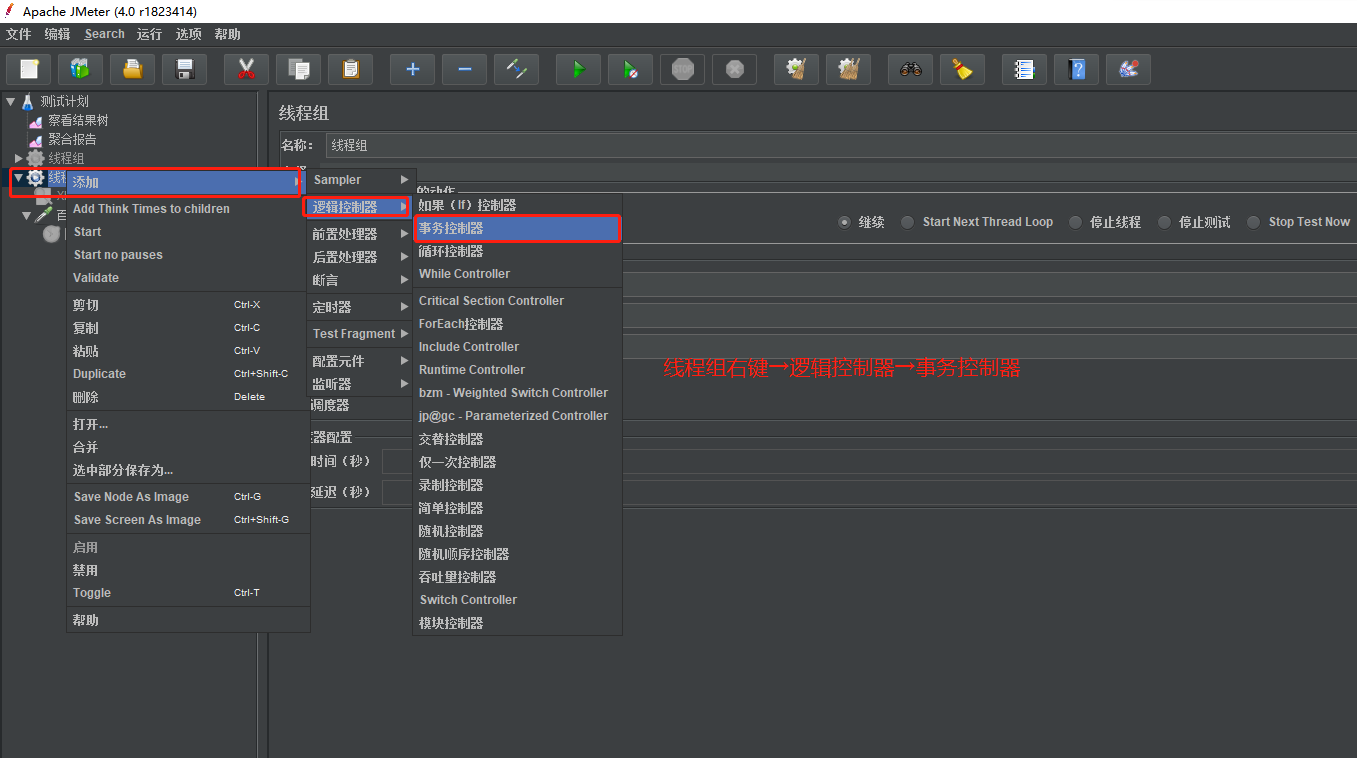Click the Clear toolbar icon
The image size is (1357, 758).
pos(796,69)
